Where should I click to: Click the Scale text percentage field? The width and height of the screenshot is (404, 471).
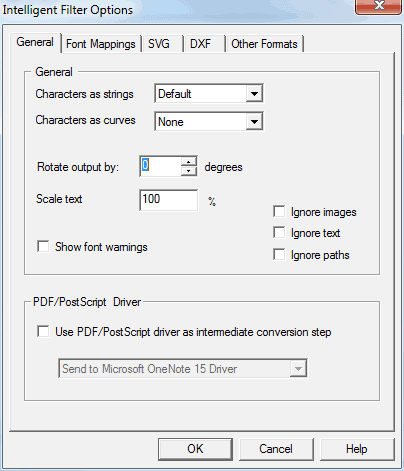pos(169,200)
